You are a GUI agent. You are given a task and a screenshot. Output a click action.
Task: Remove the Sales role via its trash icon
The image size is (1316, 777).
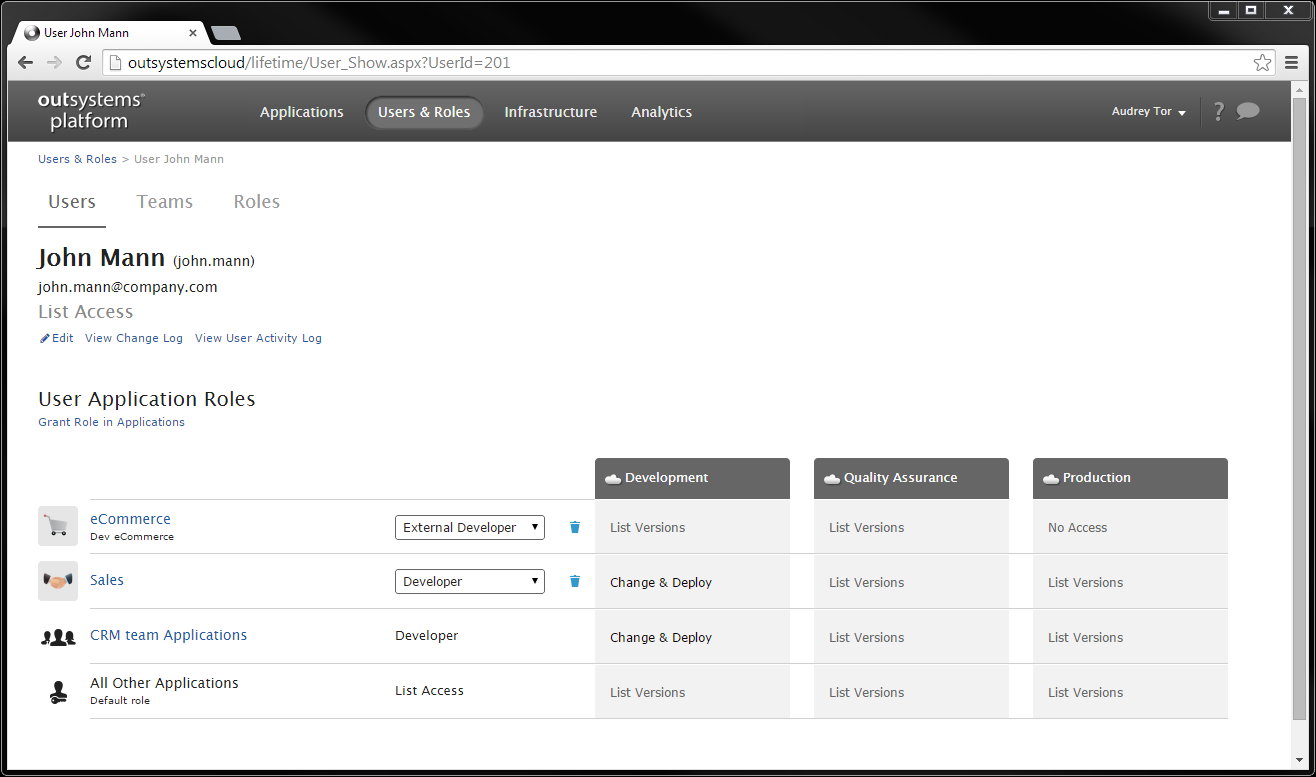tap(574, 581)
